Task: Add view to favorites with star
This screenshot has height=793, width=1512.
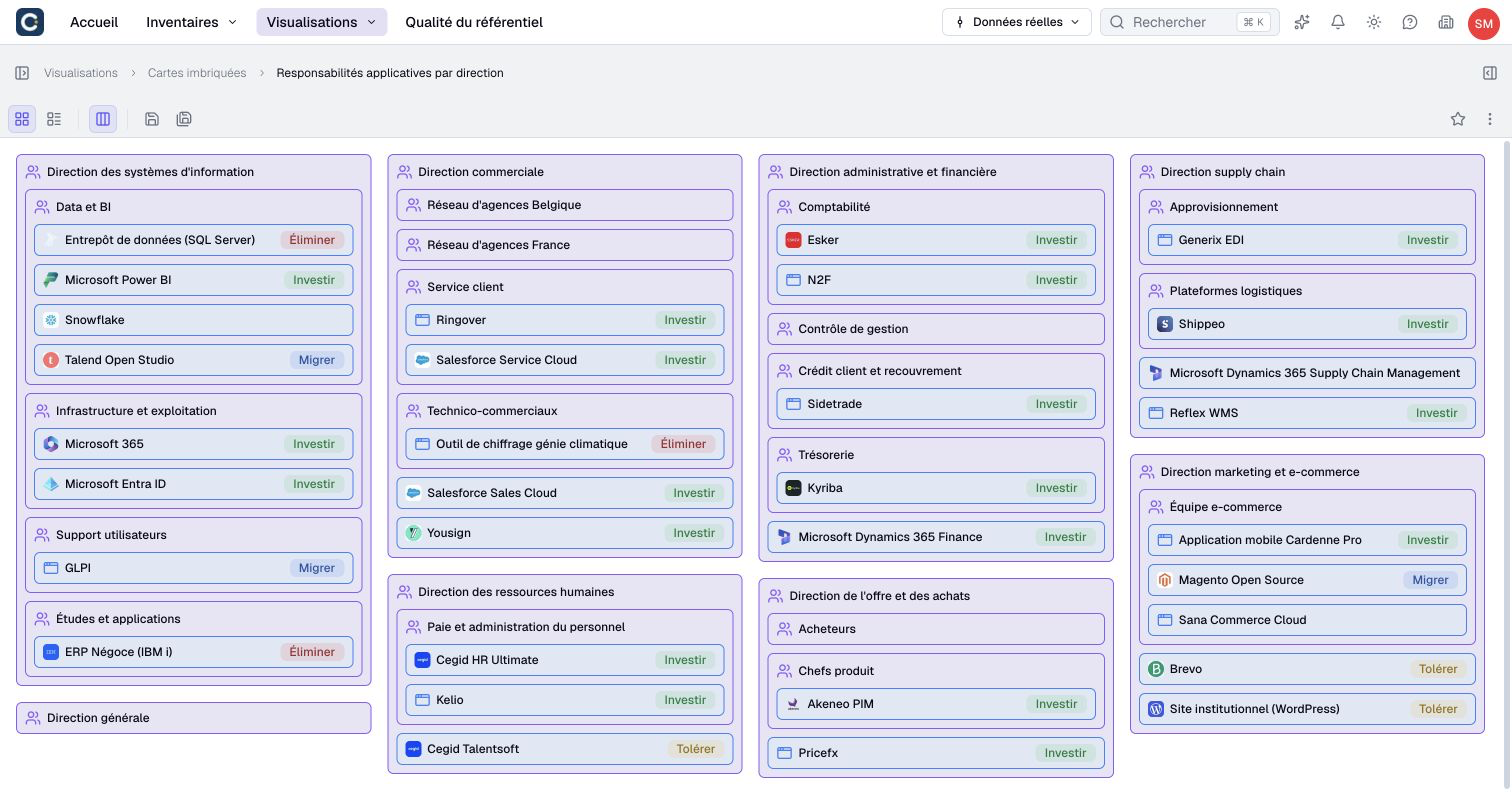Action: click(1458, 119)
